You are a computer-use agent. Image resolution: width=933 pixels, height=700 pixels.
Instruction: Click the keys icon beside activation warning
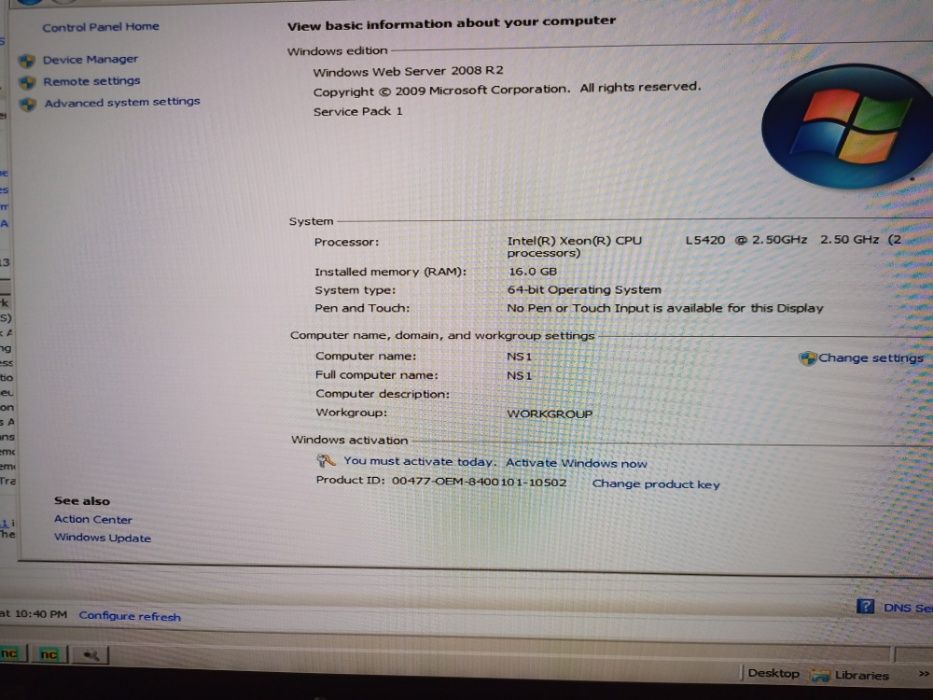tap(325, 461)
